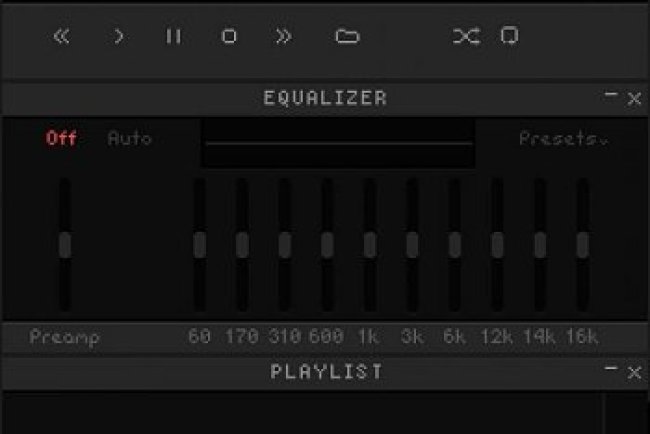Viewport: 650px width, 434px height.
Task: Enable Auto equalizer mode
Action: [x=129, y=139]
